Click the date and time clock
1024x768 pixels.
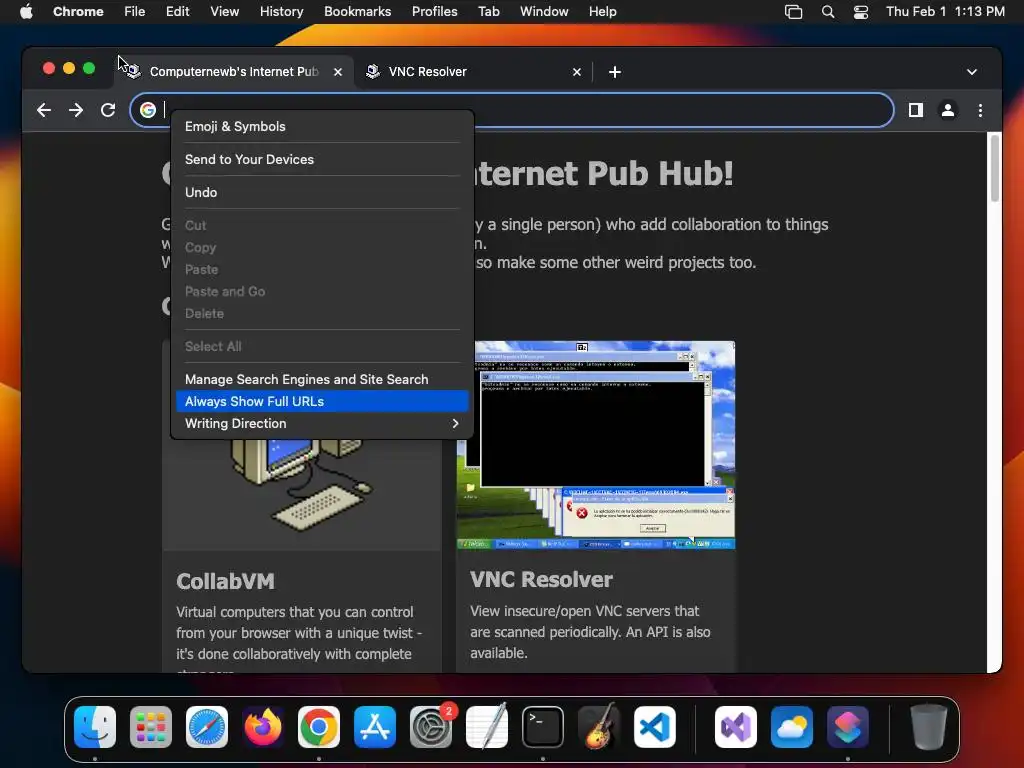click(945, 12)
